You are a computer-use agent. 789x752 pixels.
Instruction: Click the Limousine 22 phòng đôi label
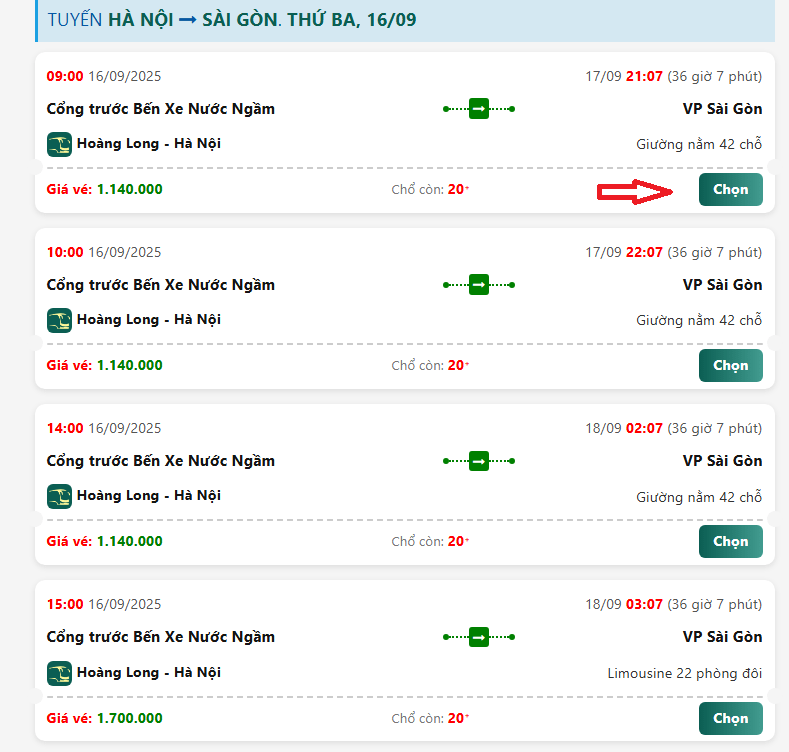pyautogui.click(x=684, y=673)
